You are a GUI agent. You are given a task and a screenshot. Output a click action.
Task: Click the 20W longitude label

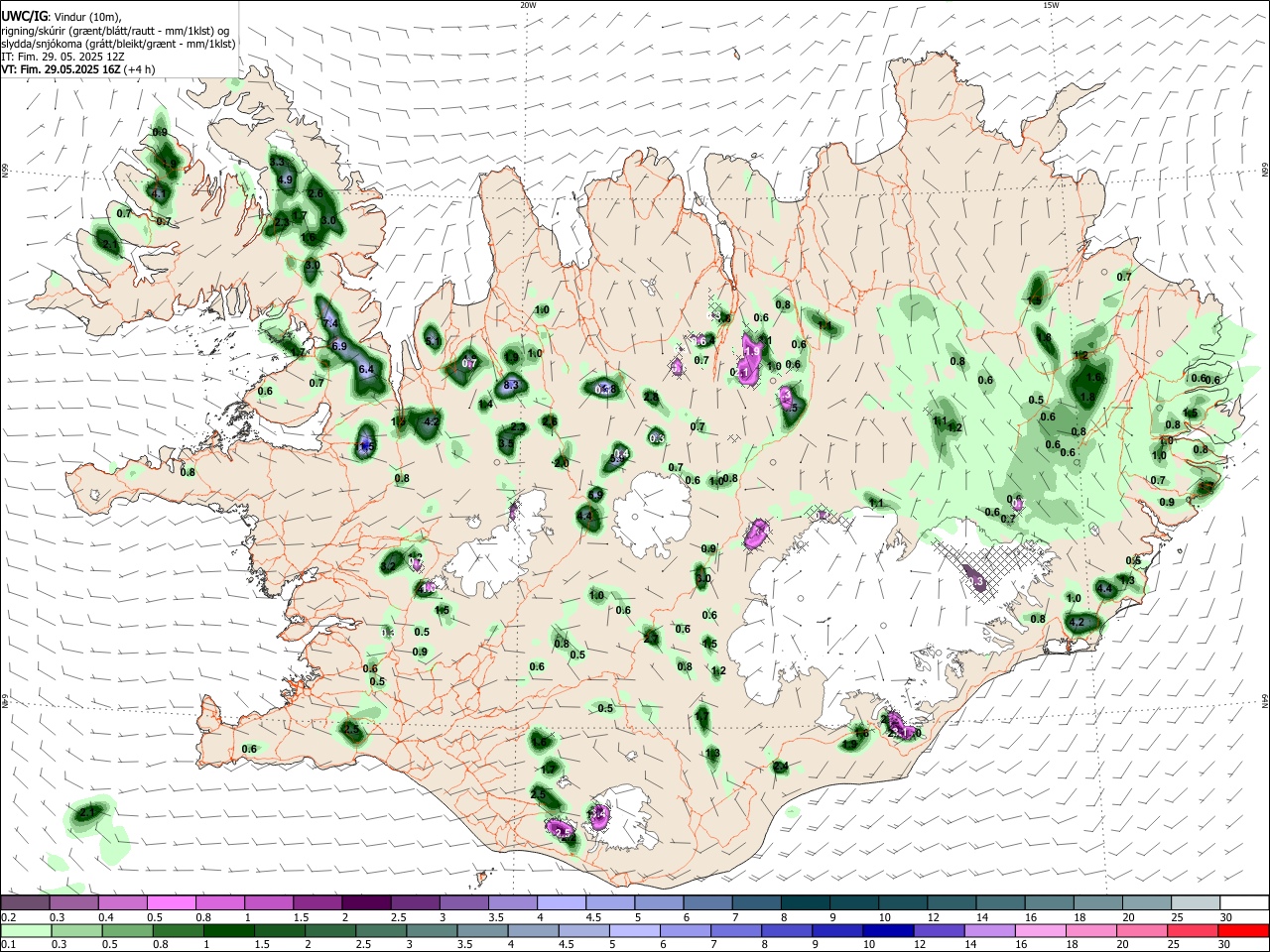[529, 5]
